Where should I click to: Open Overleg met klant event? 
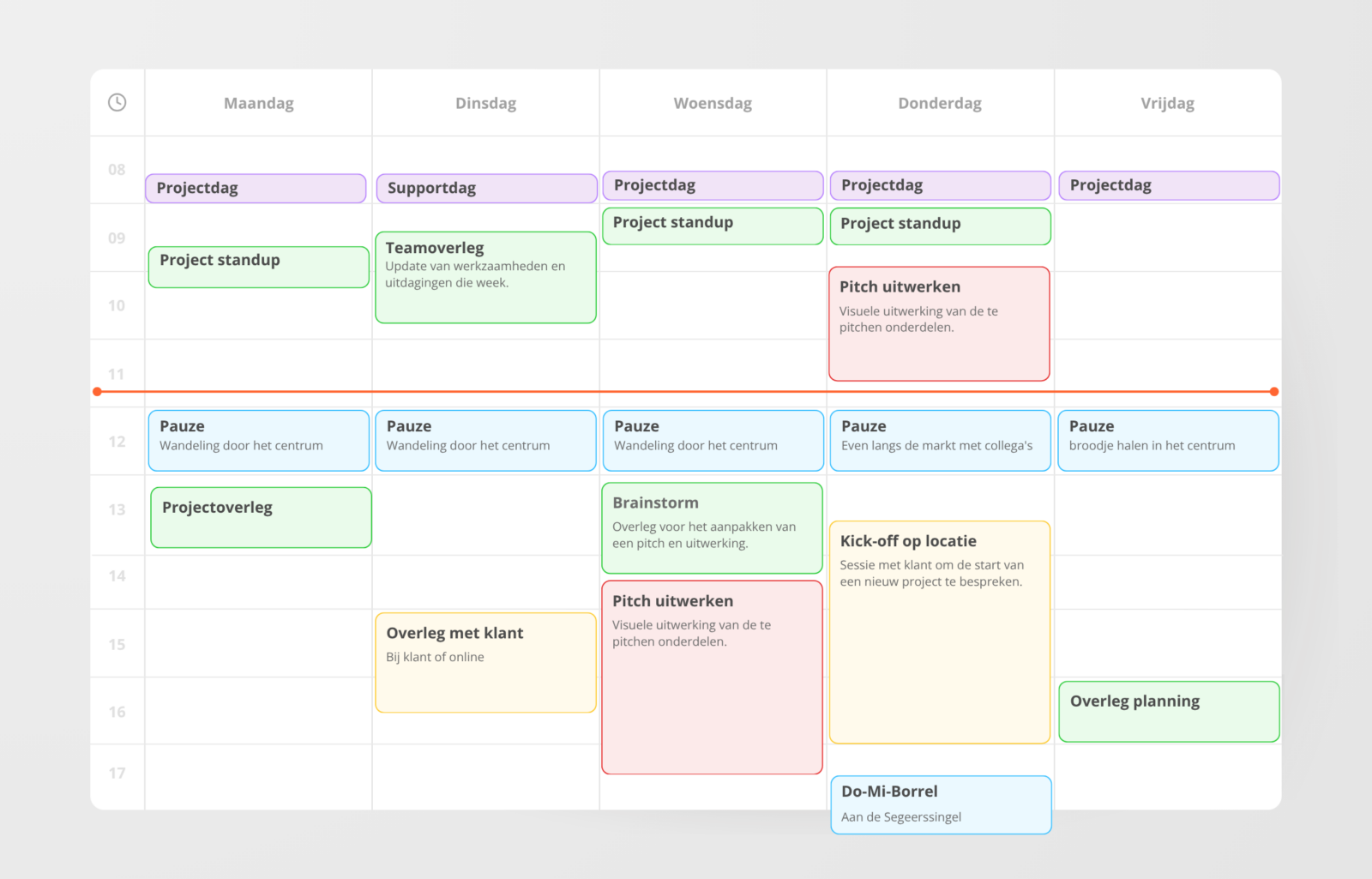pyautogui.click(x=485, y=662)
